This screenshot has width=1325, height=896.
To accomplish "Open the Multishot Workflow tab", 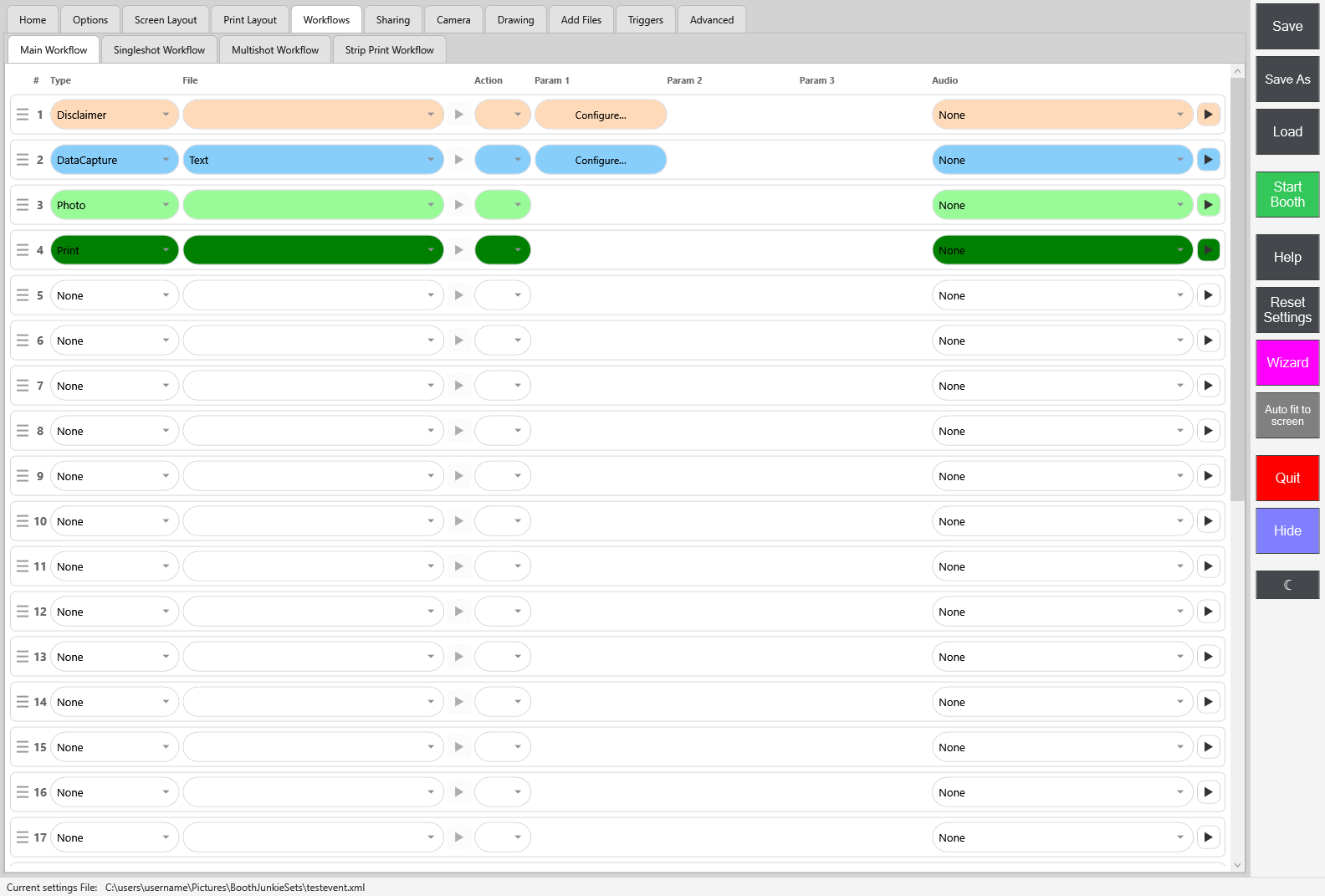I will tap(275, 50).
